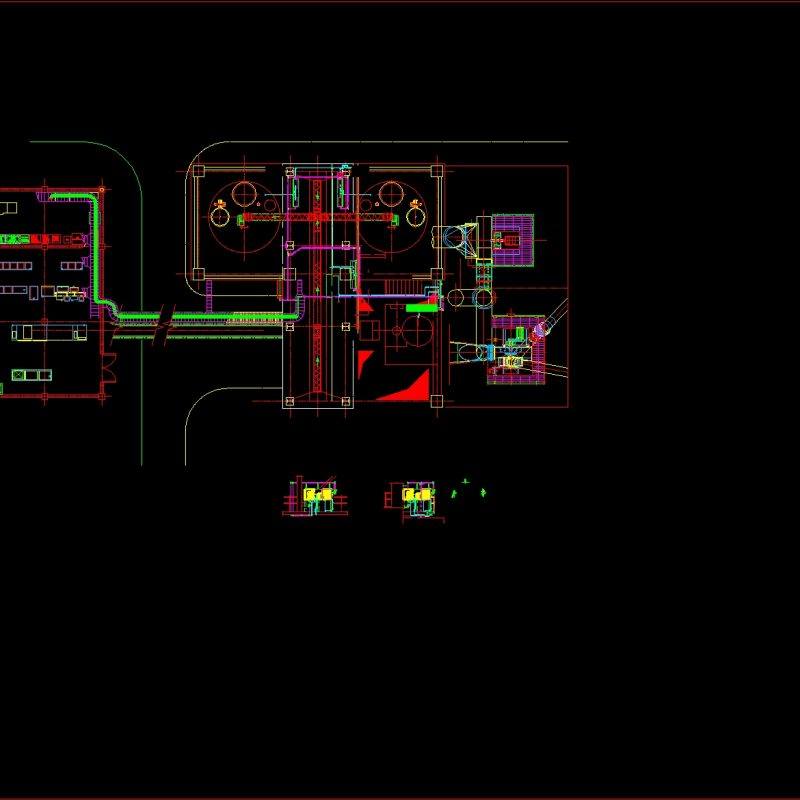Screen dimensions: 800x800
Task: Click the purple grated platform symbol
Action: click(x=512, y=240)
